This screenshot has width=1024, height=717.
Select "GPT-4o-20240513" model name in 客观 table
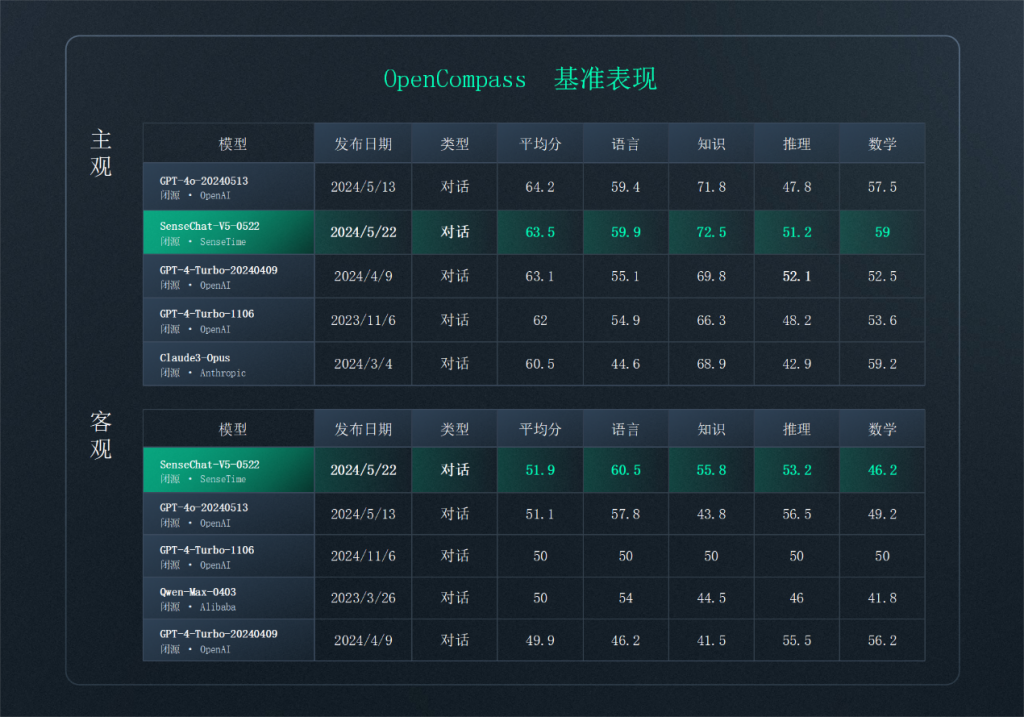click(204, 507)
